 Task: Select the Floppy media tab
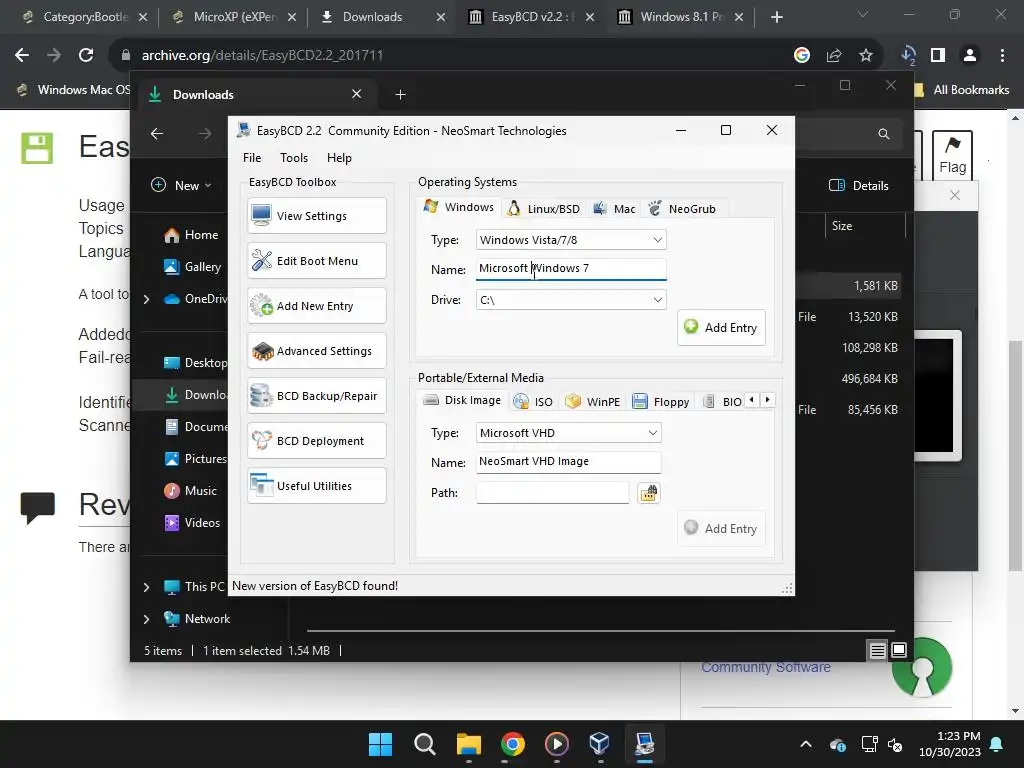tap(661, 402)
